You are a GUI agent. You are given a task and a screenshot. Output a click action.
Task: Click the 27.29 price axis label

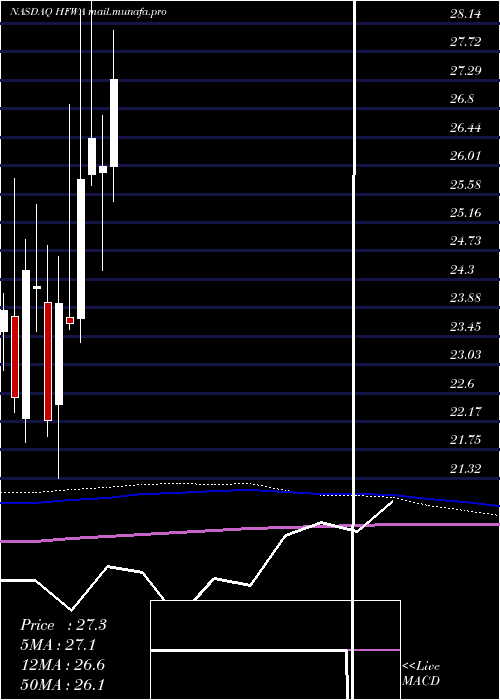tap(466, 71)
